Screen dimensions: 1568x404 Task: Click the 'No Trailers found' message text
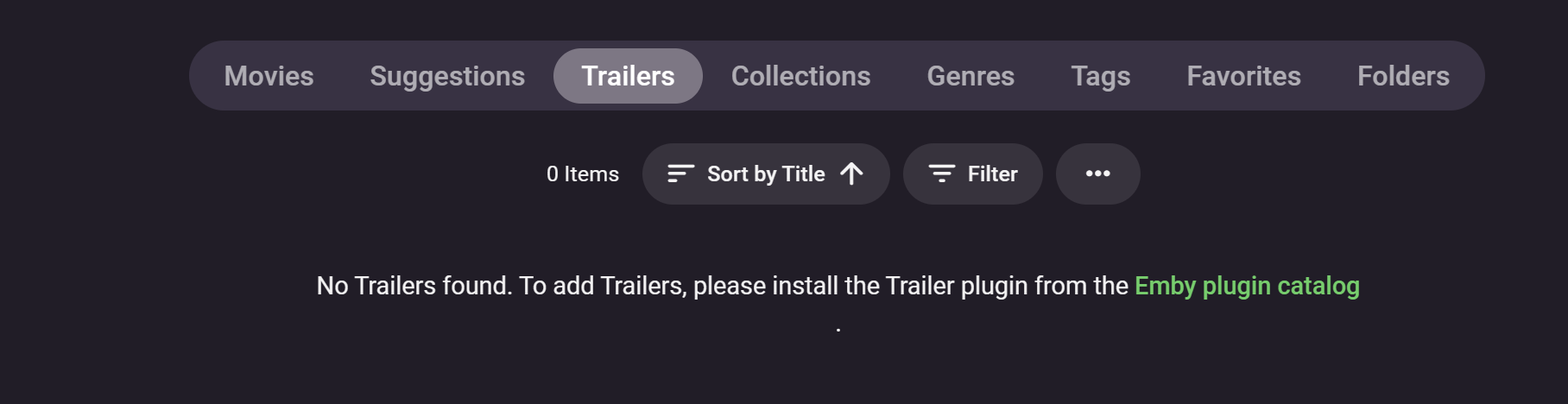(x=414, y=286)
